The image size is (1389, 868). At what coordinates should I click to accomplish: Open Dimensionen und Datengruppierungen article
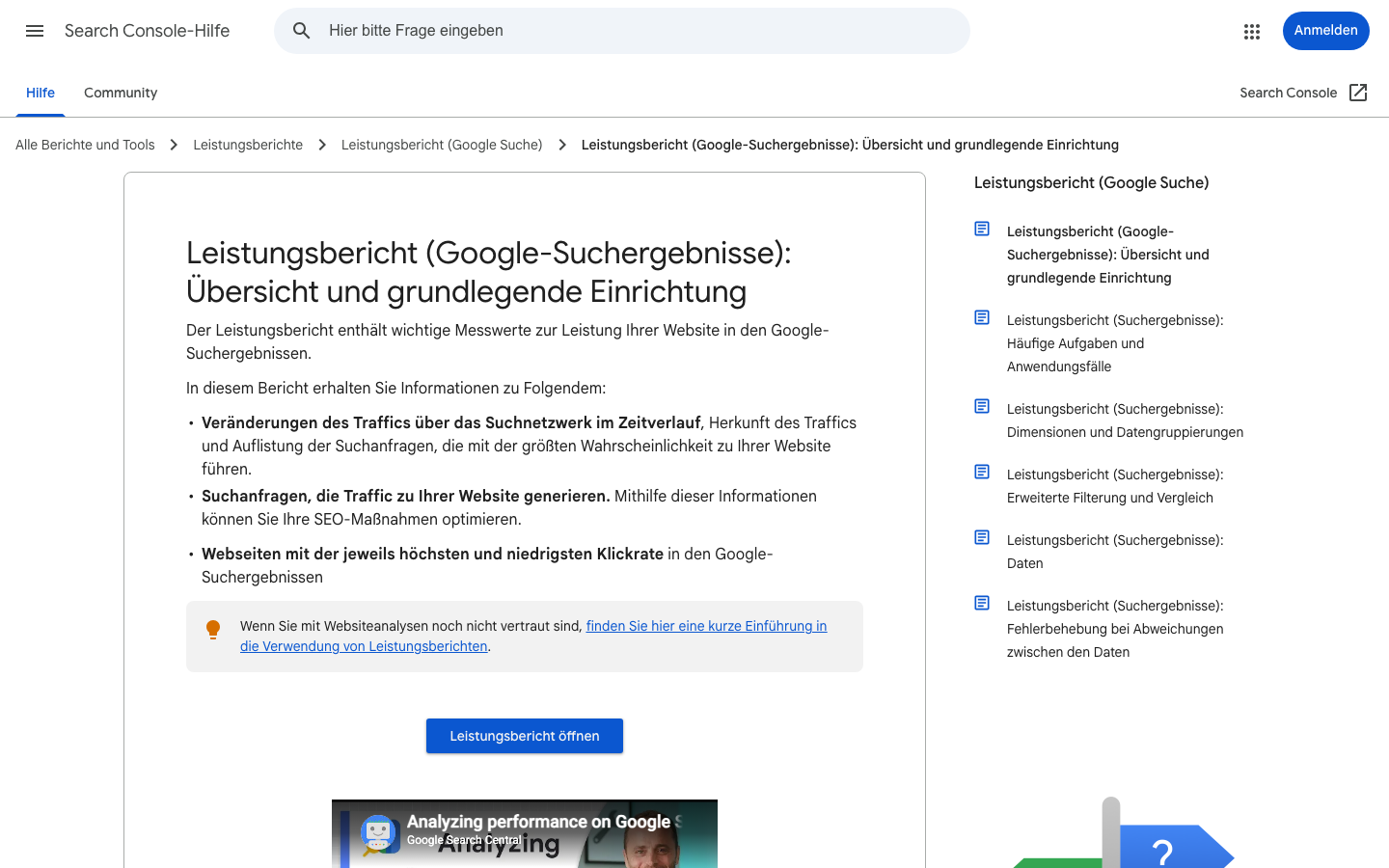coord(1125,420)
